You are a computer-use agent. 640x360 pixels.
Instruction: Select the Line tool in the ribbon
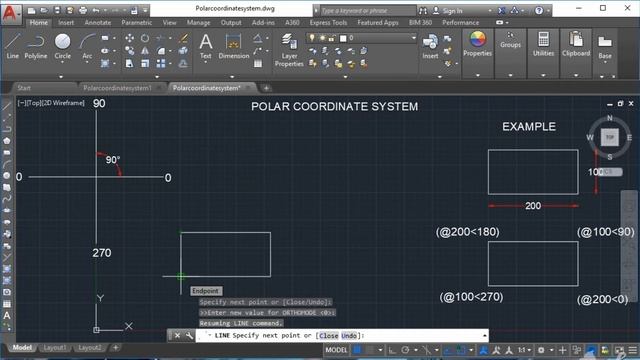(x=12, y=47)
